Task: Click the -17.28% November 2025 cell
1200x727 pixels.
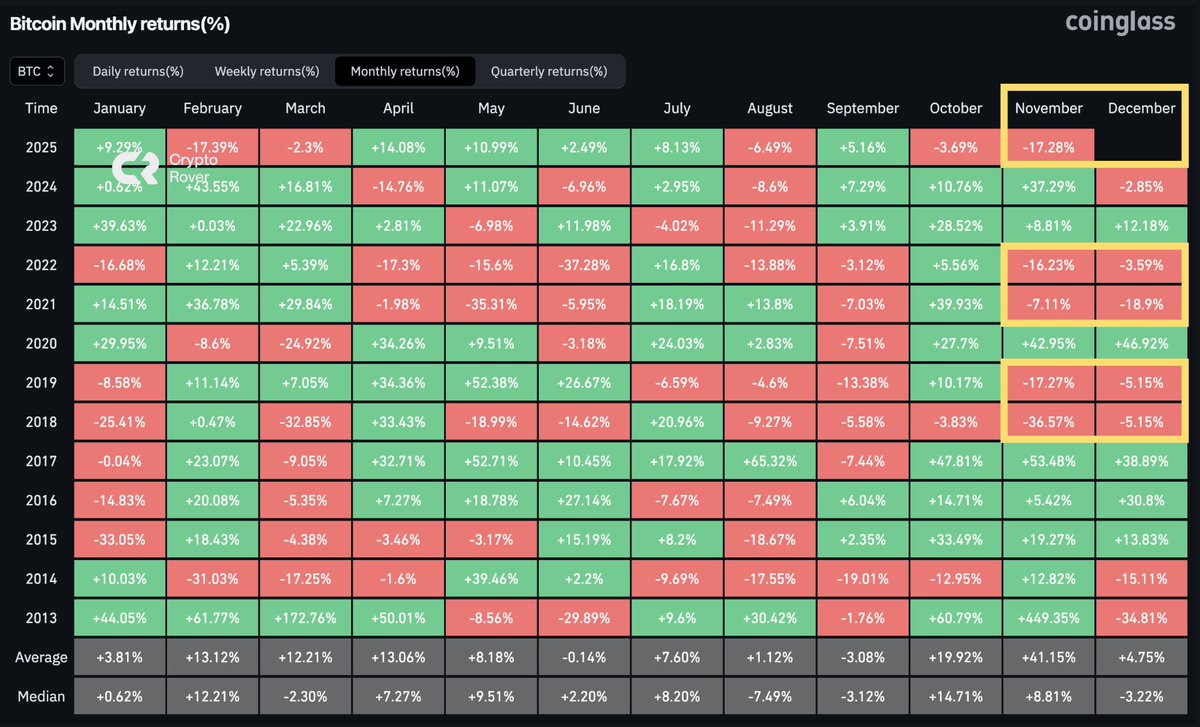Action: click(x=1048, y=147)
